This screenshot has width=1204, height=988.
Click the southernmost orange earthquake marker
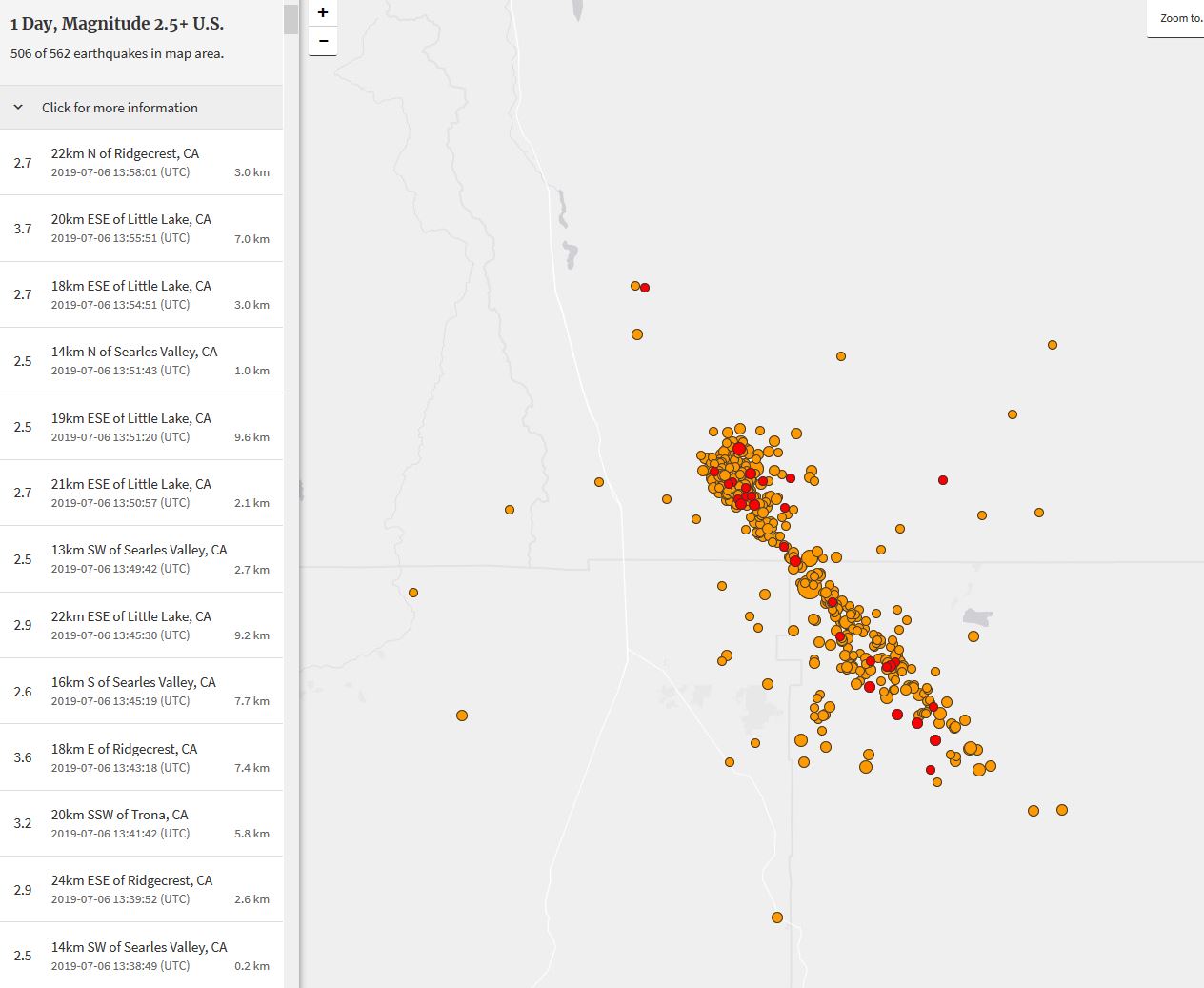click(x=777, y=917)
